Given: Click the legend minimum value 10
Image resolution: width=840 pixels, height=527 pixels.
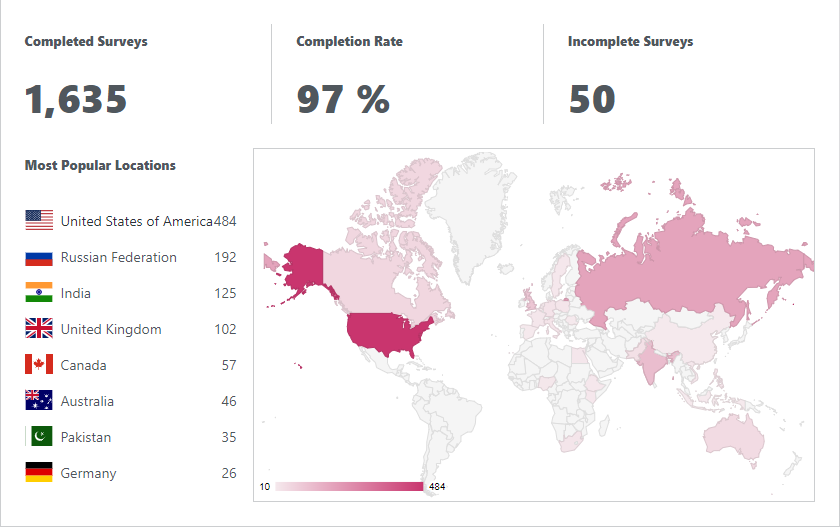Looking at the screenshot, I should [x=265, y=487].
